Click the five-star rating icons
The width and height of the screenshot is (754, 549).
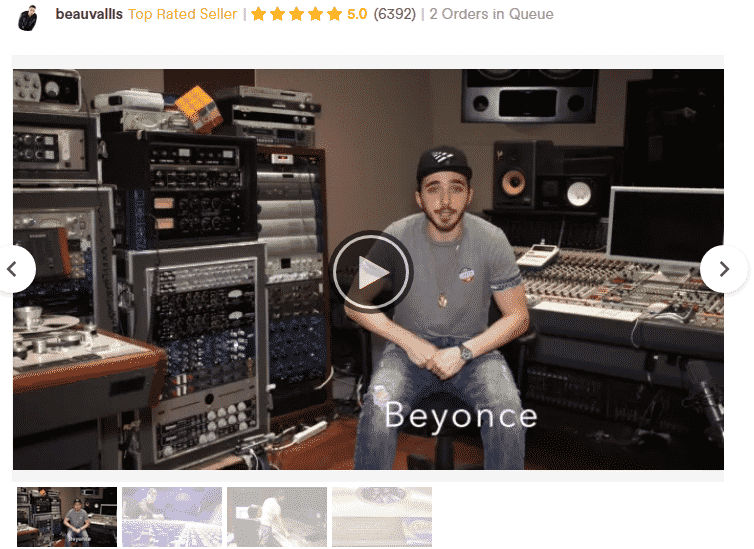pyautogui.click(x=296, y=14)
